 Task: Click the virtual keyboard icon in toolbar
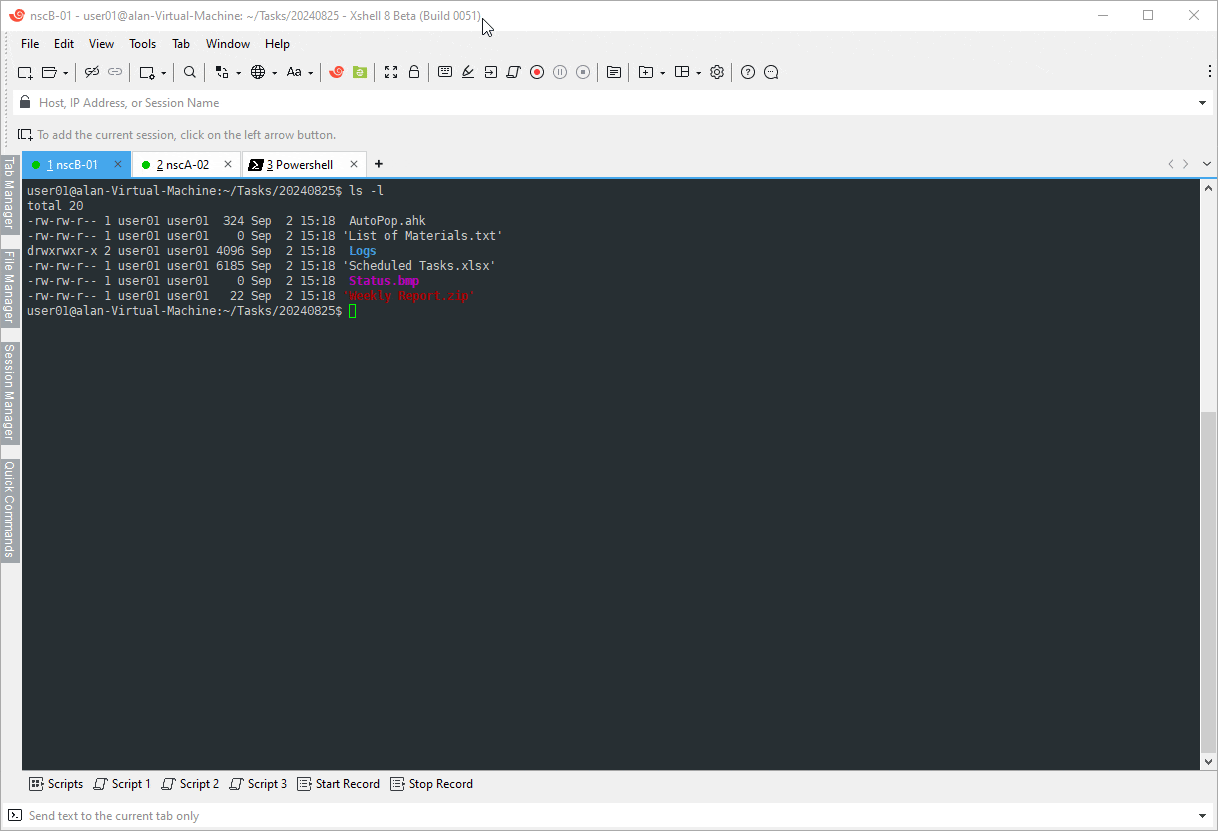445,72
